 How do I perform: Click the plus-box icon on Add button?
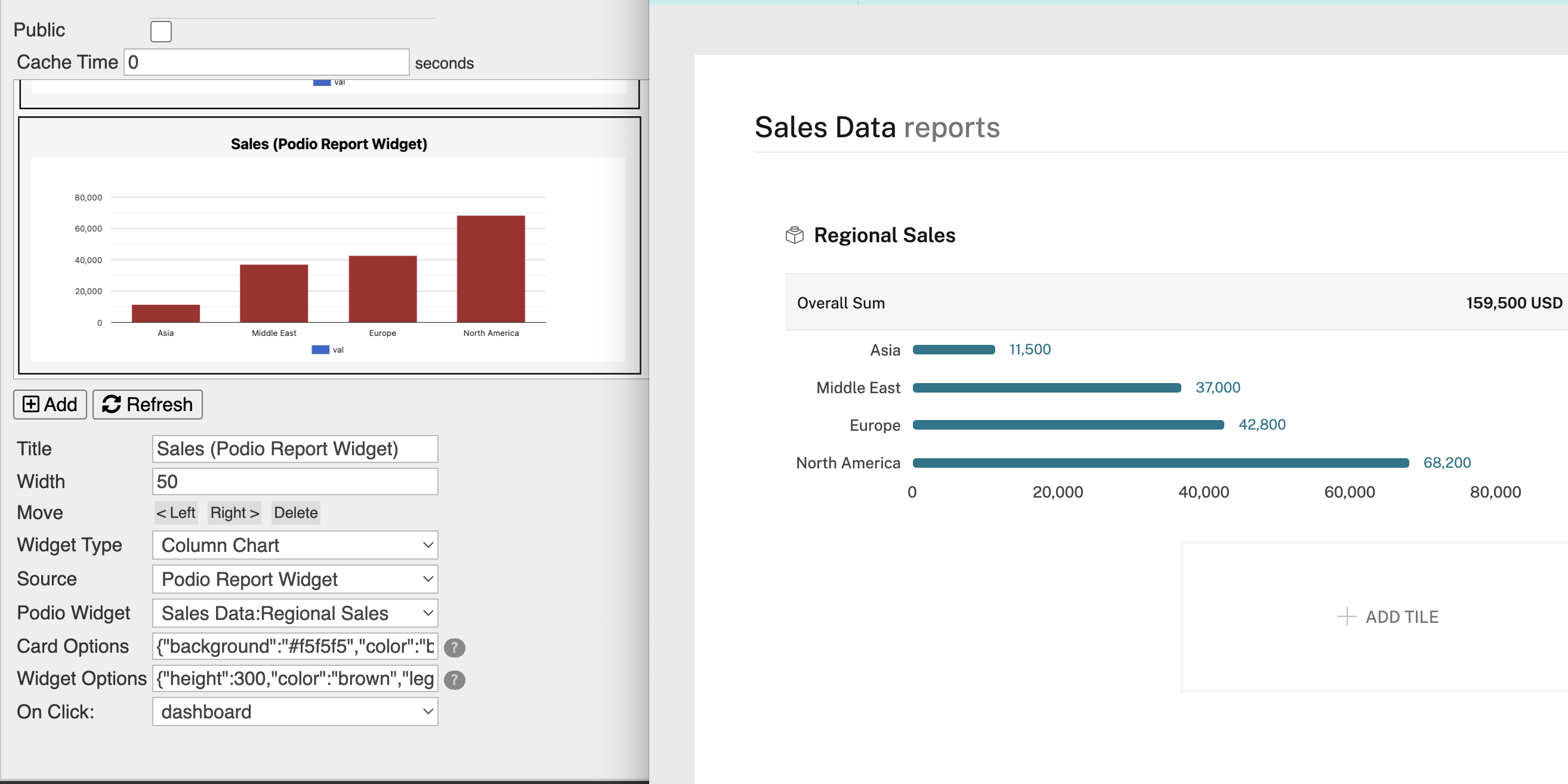30,404
